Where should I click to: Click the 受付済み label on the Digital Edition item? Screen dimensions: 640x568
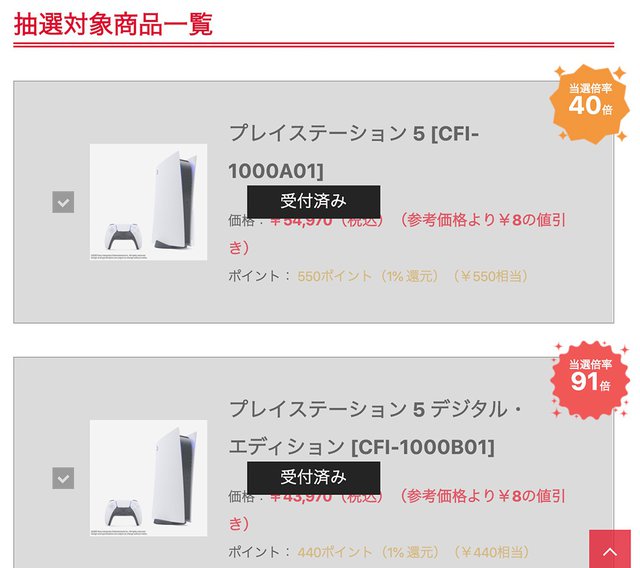pos(313,476)
